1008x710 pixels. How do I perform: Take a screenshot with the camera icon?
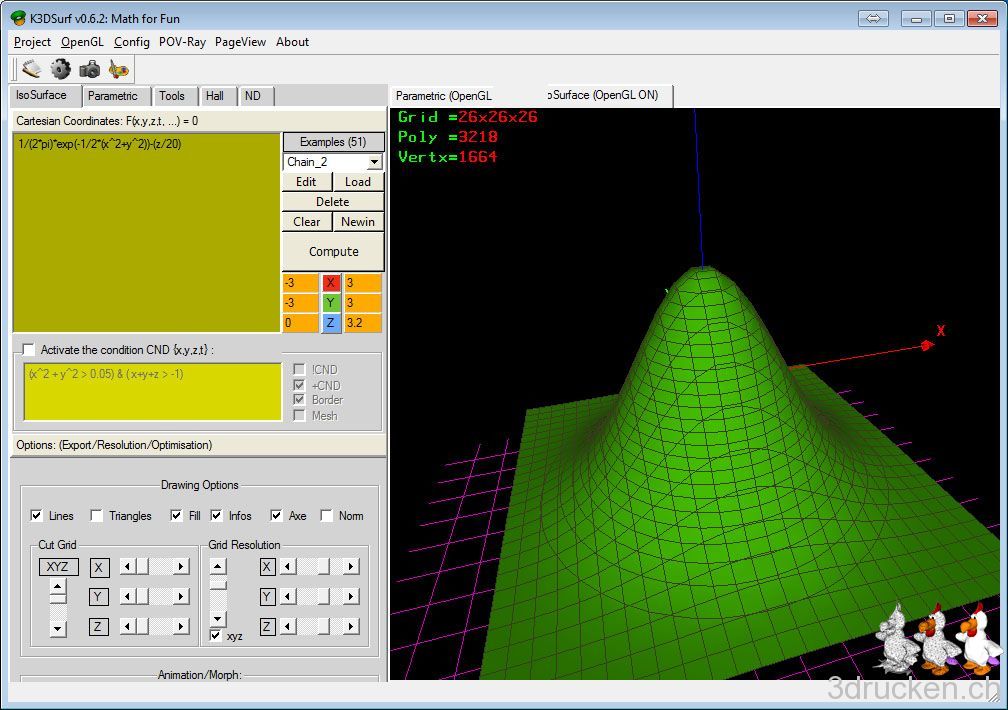(x=90, y=69)
